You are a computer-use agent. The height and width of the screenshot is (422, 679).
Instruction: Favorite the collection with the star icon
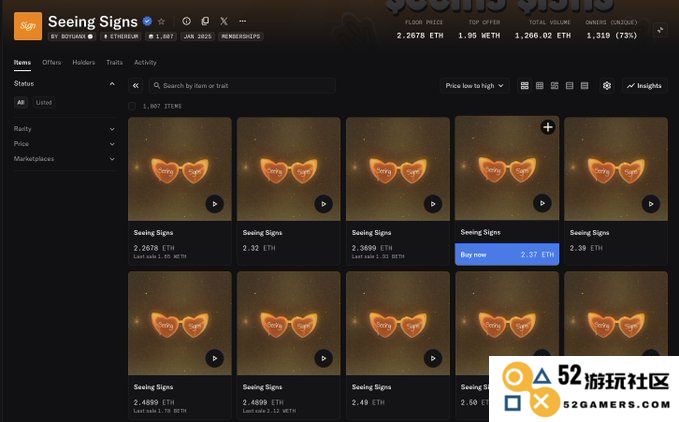pos(162,21)
